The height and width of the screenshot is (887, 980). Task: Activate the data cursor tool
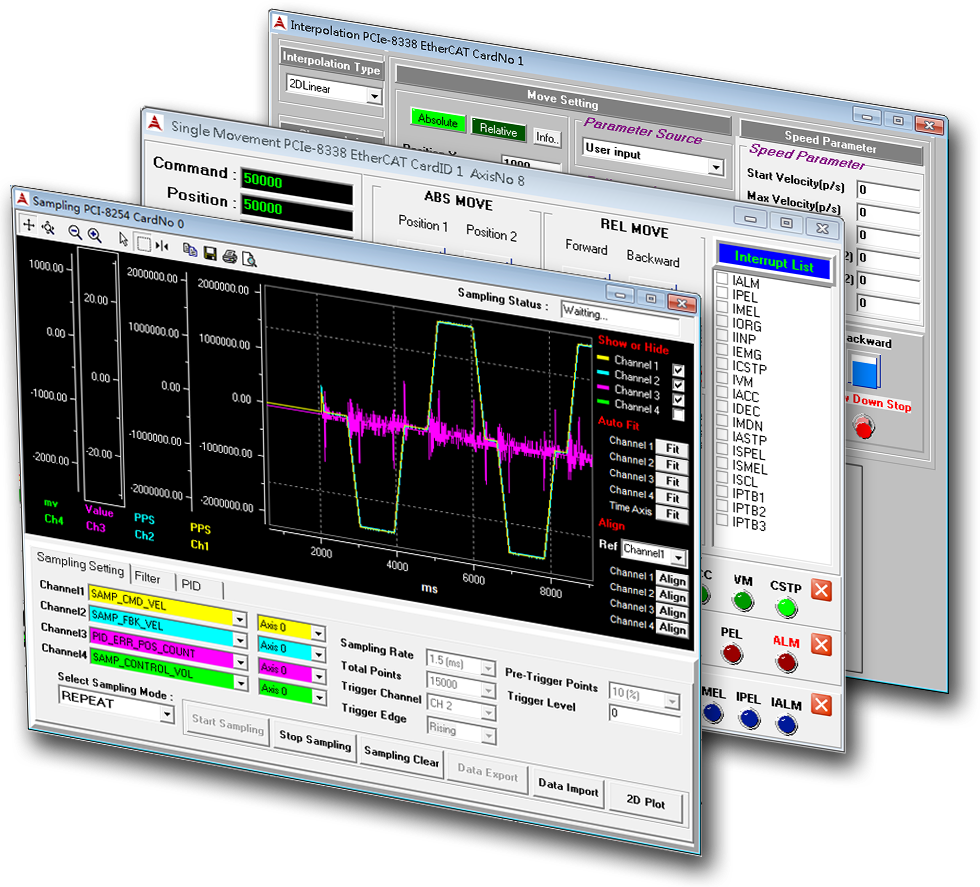tap(162, 245)
